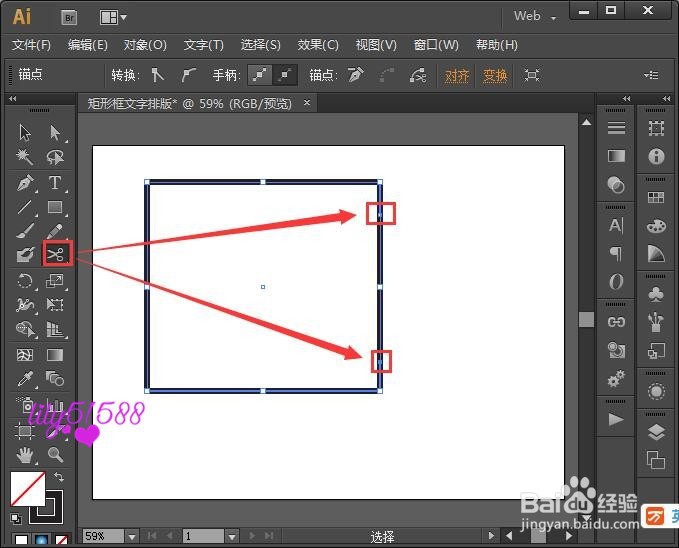This screenshot has width=679, height=548.
Task: Select the Rotate tool
Action: [25, 281]
